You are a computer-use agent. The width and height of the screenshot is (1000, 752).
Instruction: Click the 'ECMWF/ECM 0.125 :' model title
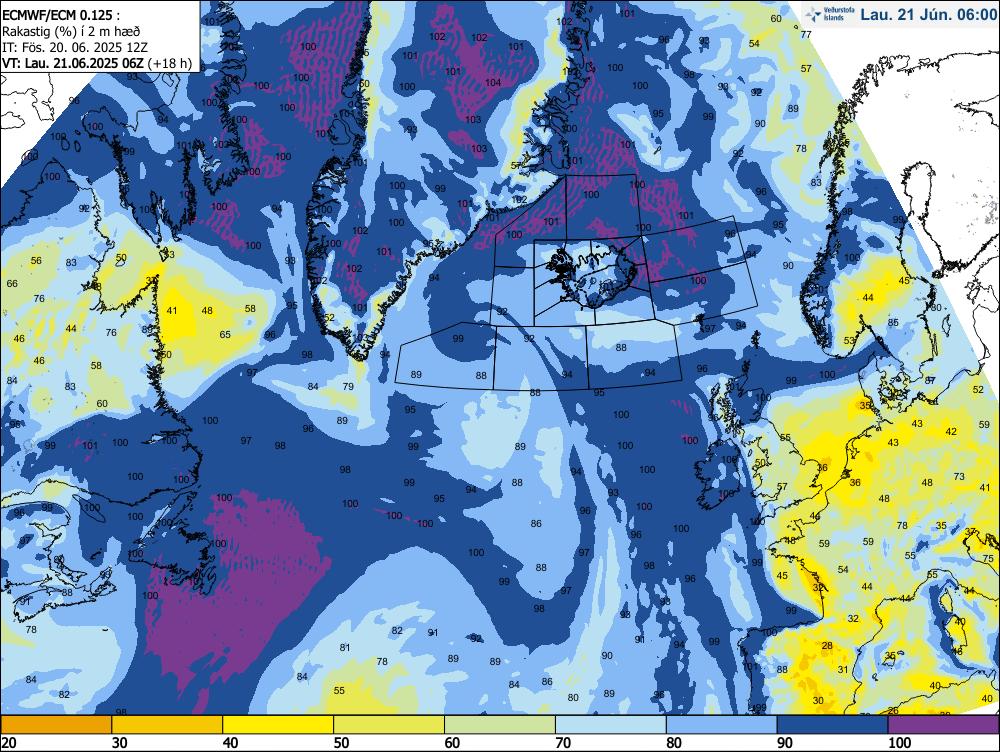click(60, 15)
